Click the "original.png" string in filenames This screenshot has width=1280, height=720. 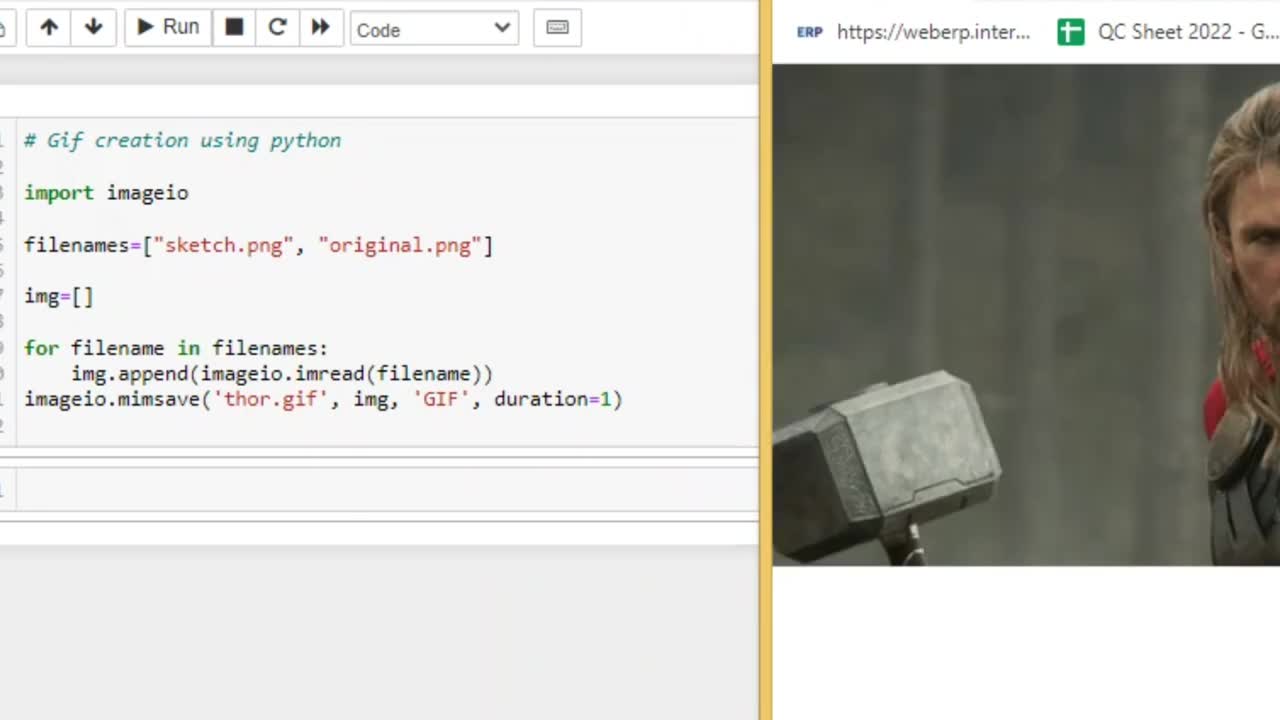click(400, 245)
